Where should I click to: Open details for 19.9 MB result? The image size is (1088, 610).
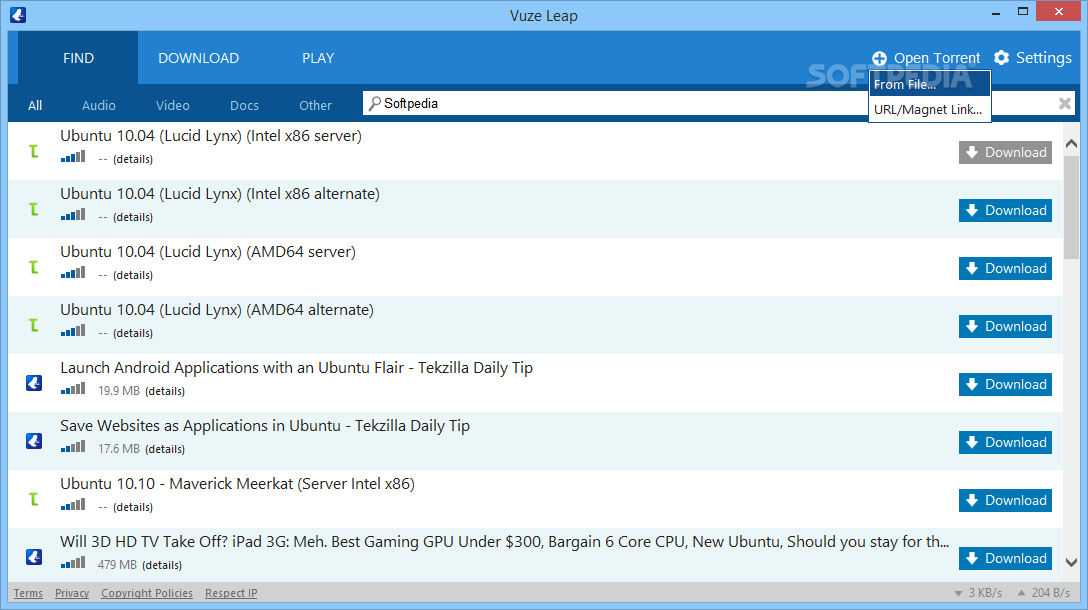click(x=165, y=391)
